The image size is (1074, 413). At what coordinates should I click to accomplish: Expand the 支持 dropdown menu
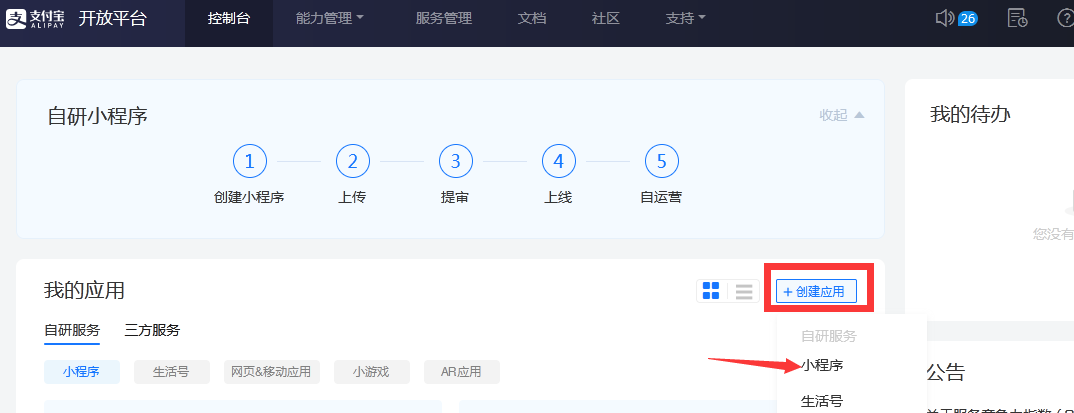click(x=685, y=18)
